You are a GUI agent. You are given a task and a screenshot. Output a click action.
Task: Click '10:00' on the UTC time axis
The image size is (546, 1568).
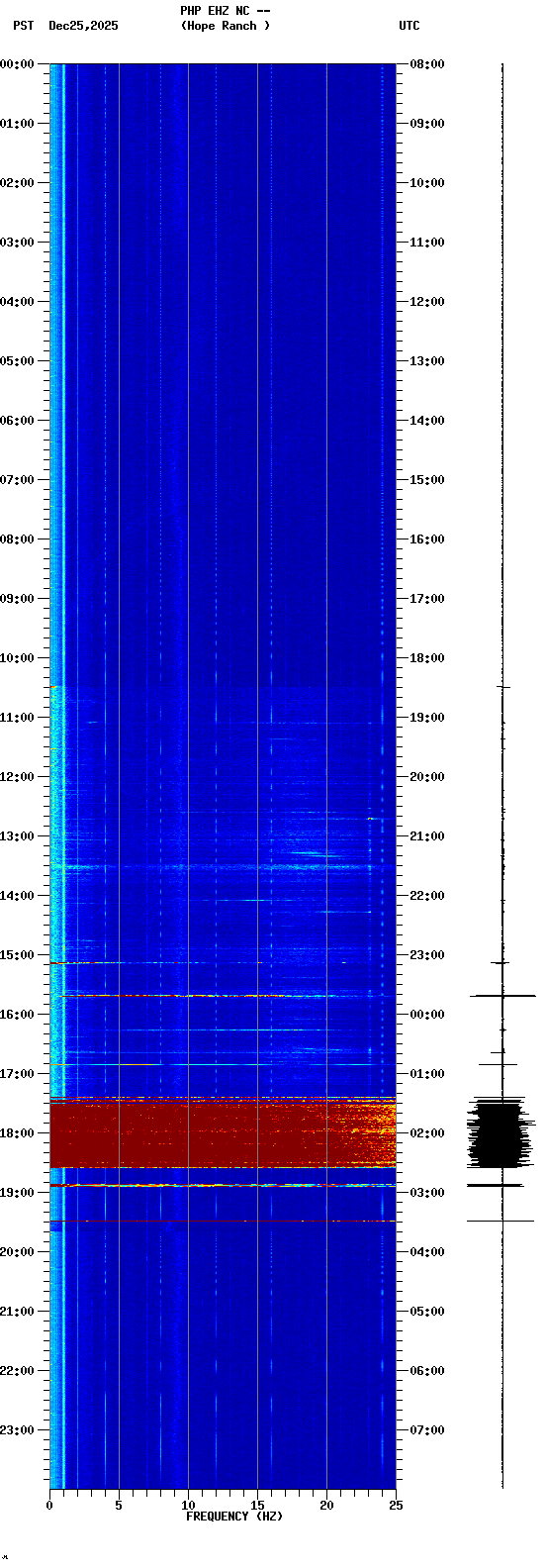[x=427, y=183]
